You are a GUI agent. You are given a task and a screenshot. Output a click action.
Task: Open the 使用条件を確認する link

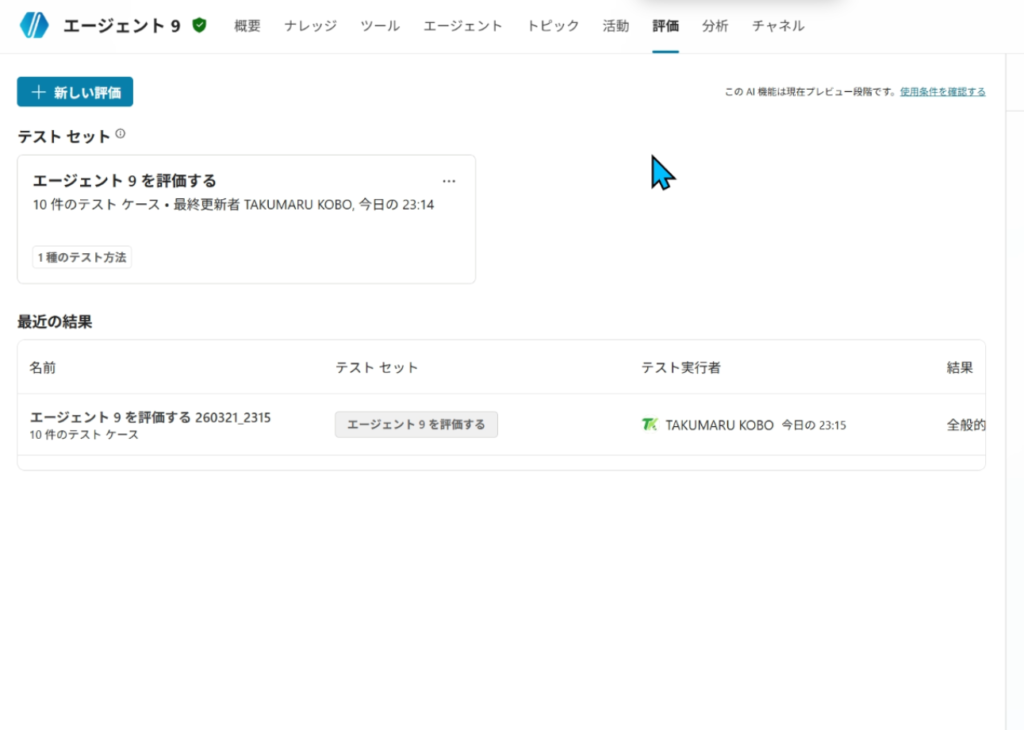tap(942, 92)
